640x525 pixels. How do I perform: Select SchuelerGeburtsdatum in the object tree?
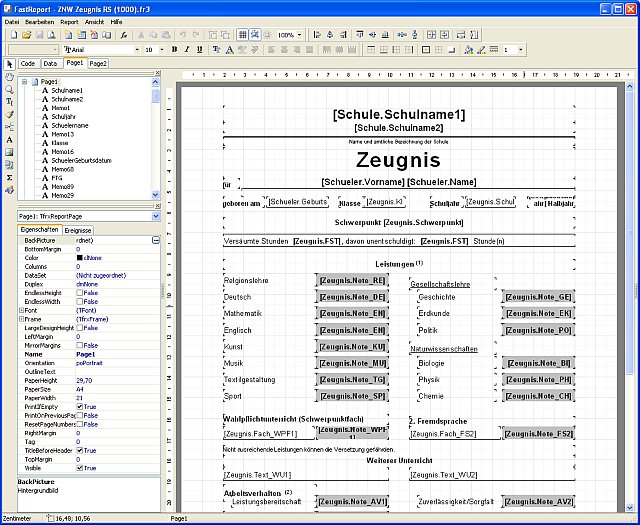81,160
